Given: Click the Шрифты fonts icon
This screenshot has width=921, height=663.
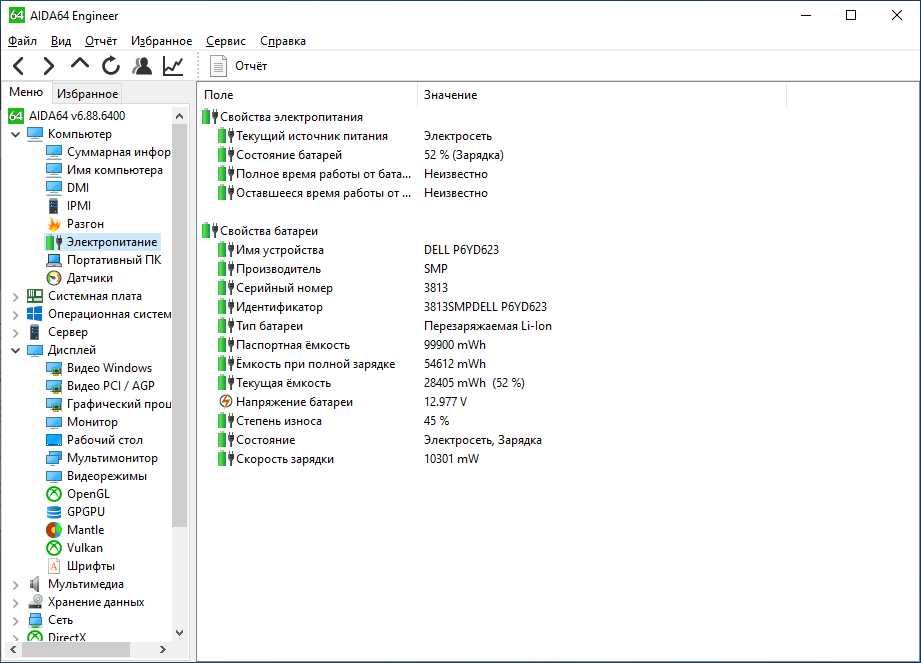Looking at the screenshot, I should (x=54, y=566).
